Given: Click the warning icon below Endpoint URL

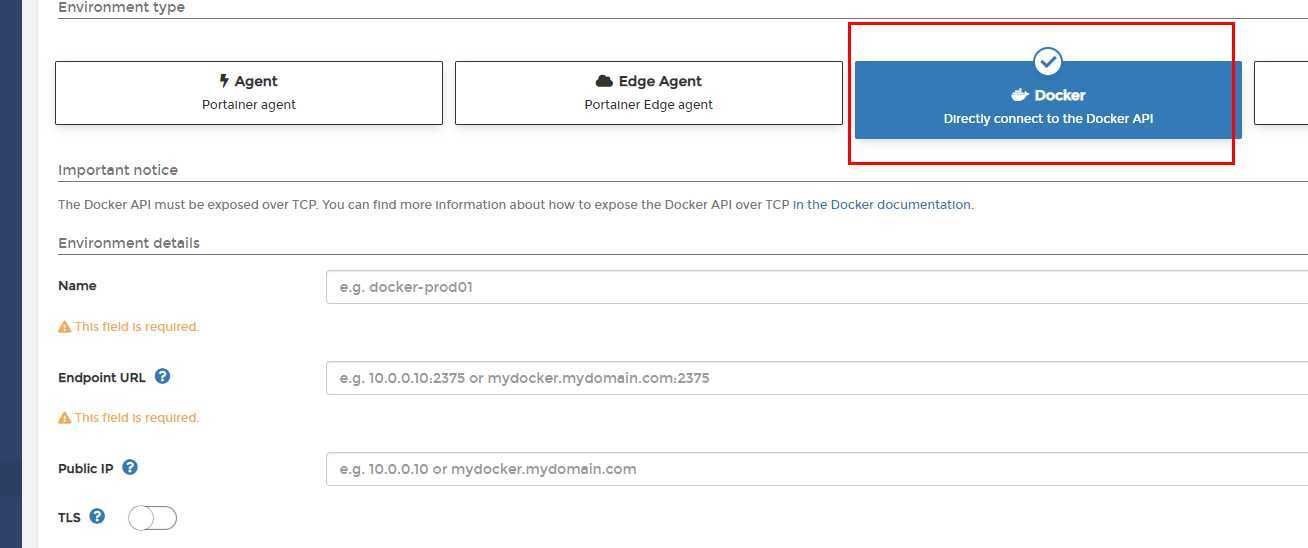Looking at the screenshot, I should click(x=64, y=418).
